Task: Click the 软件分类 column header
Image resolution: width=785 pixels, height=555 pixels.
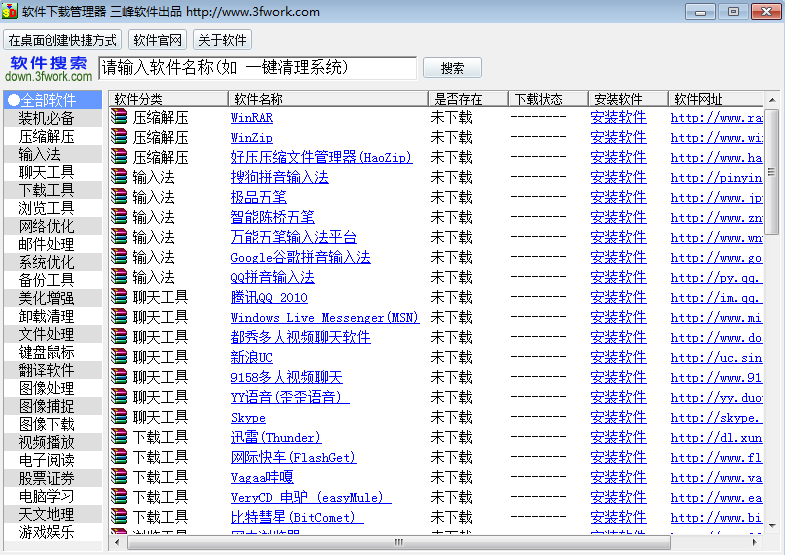Action: (x=169, y=99)
